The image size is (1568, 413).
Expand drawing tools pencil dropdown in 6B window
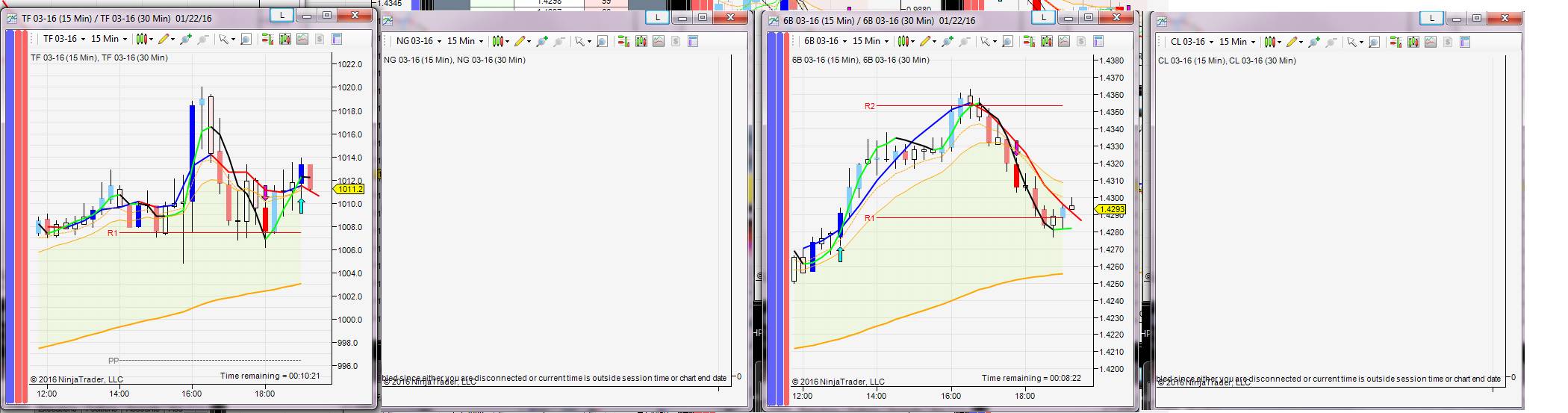click(x=936, y=42)
